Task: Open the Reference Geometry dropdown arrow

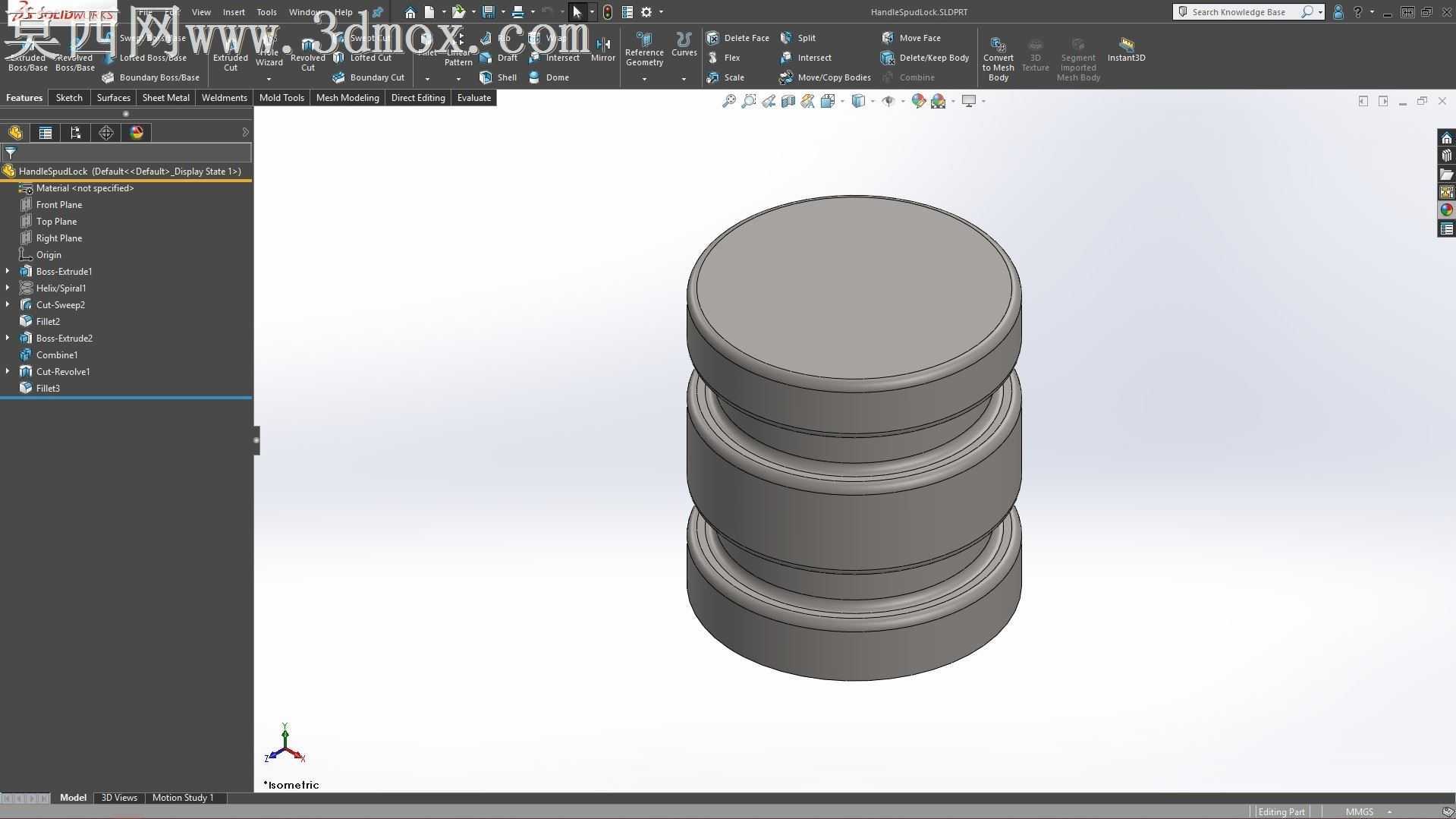Action: pyautogui.click(x=644, y=79)
